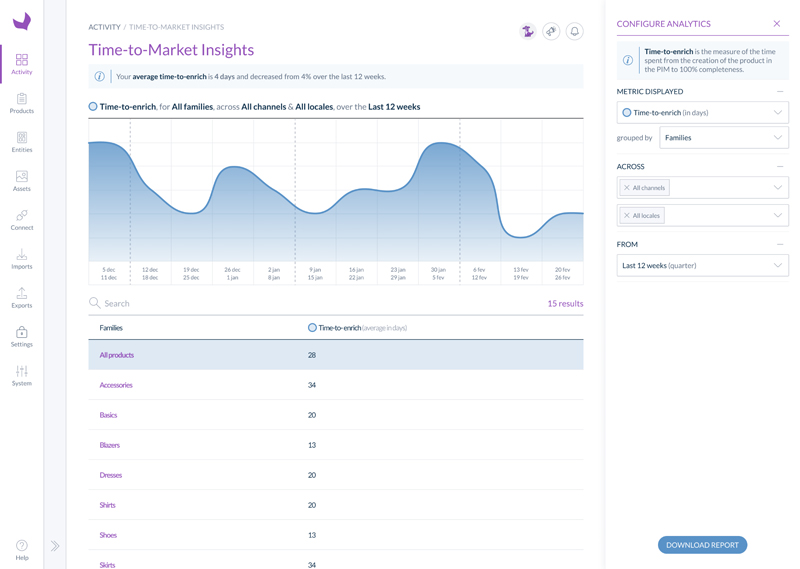The image size is (800, 569).
Task: Click the 20 fev 26 fev chart label
Action: [562, 274]
